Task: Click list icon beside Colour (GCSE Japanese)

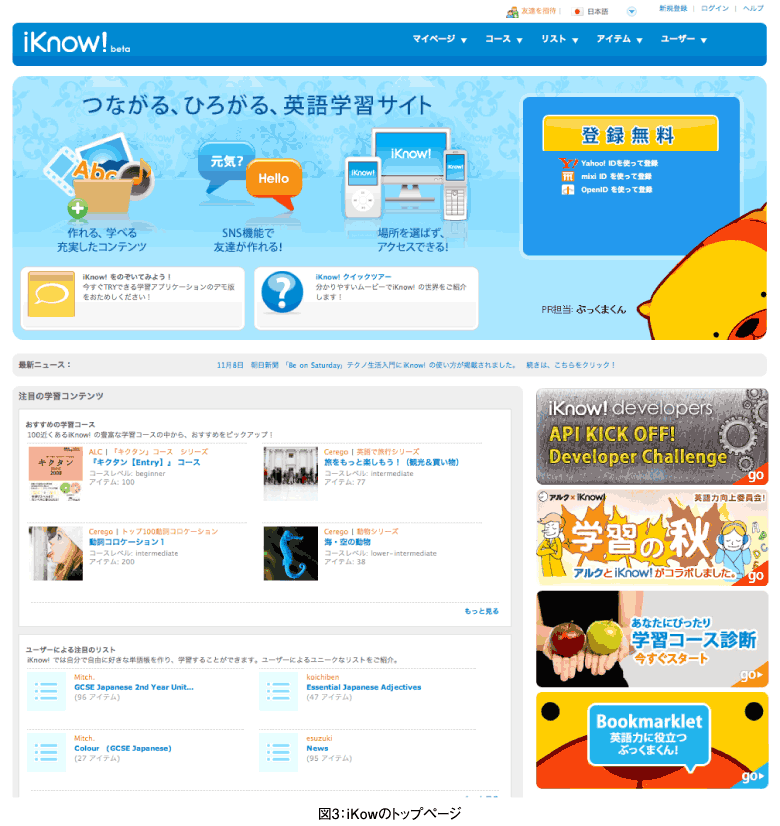Action: pyautogui.click(x=46, y=752)
